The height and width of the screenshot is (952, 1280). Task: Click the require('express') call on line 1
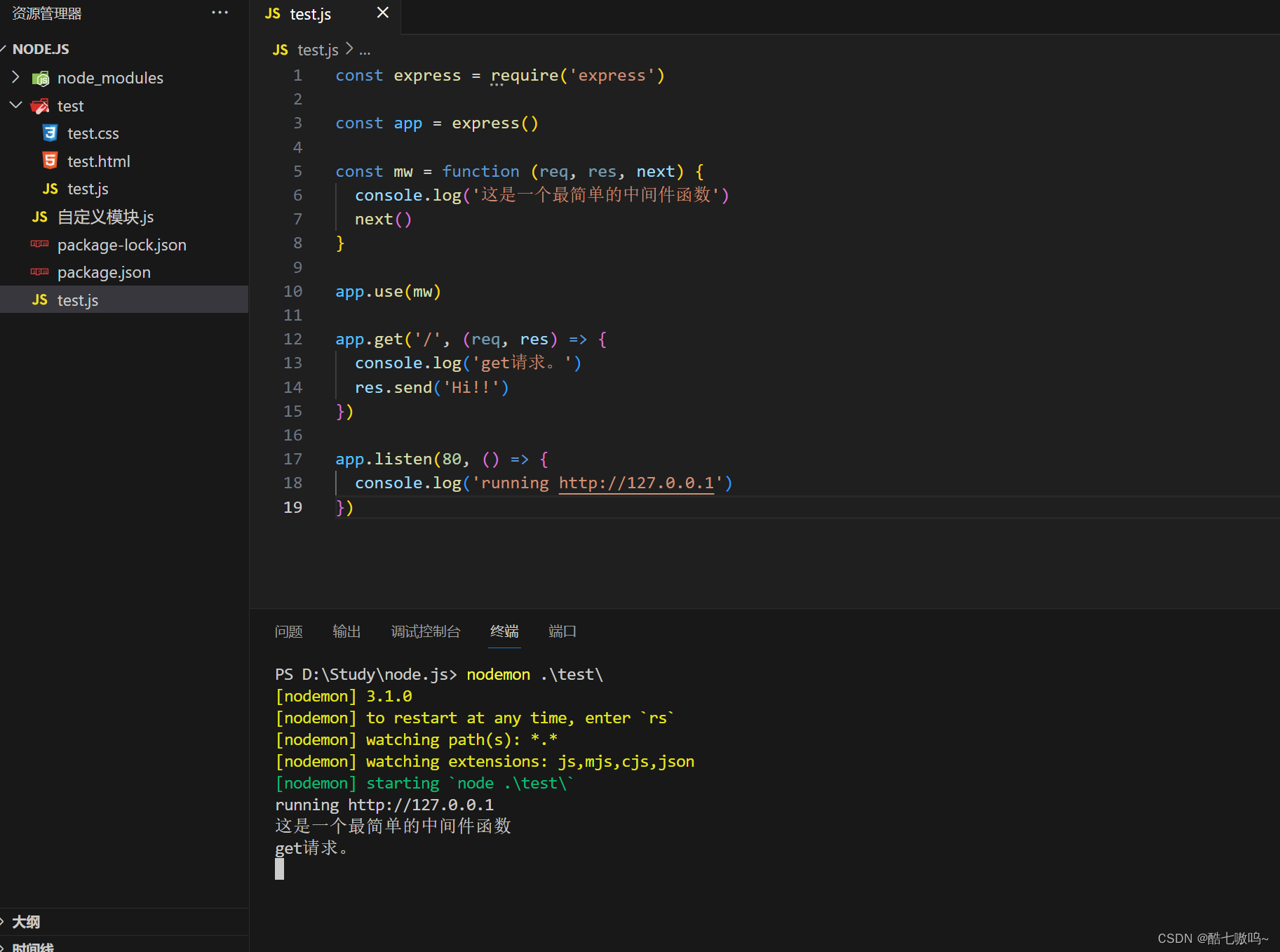click(x=577, y=76)
